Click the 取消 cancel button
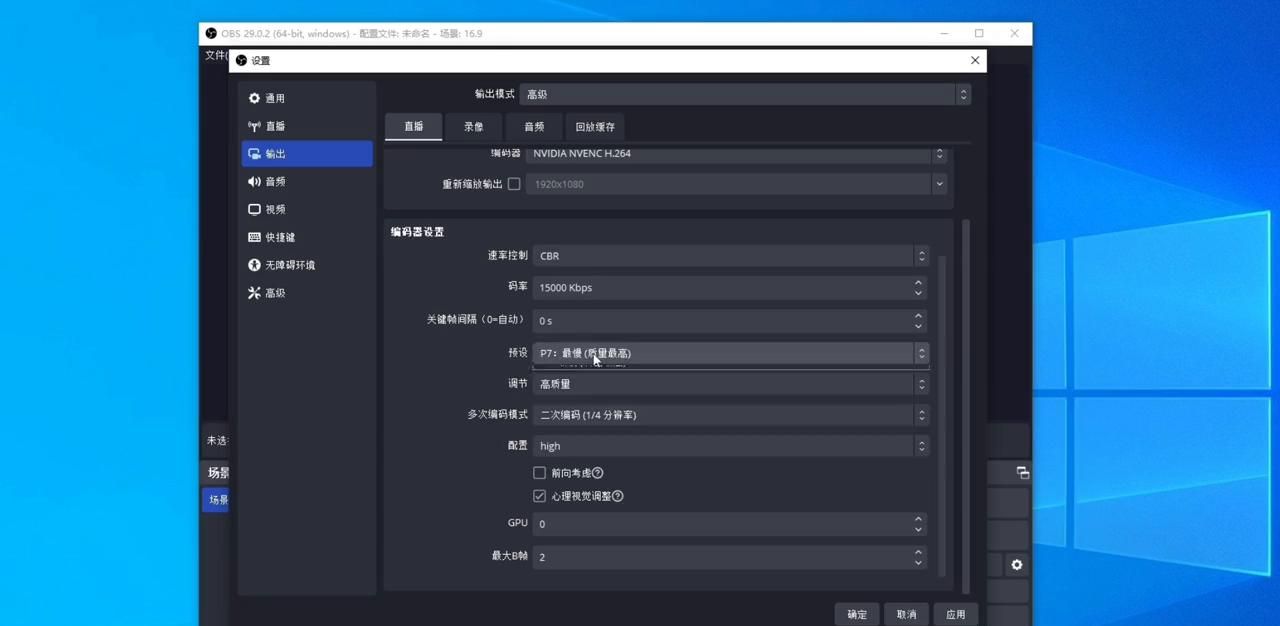1280x626 pixels. pos(906,614)
